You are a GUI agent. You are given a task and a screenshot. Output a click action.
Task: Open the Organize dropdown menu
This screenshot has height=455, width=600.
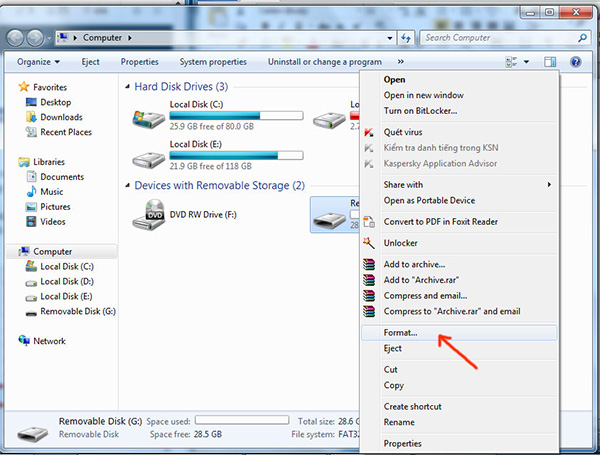[39, 62]
